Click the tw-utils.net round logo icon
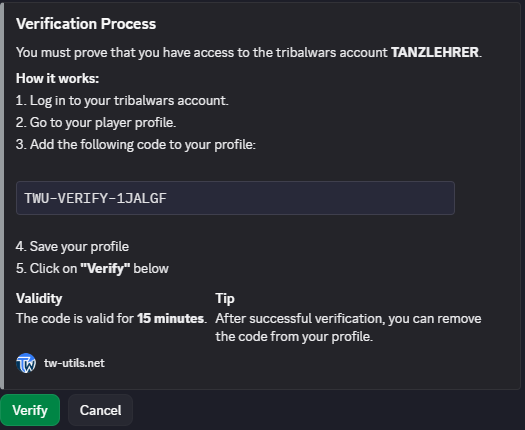This screenshot has height=430, width=525. 26,363
